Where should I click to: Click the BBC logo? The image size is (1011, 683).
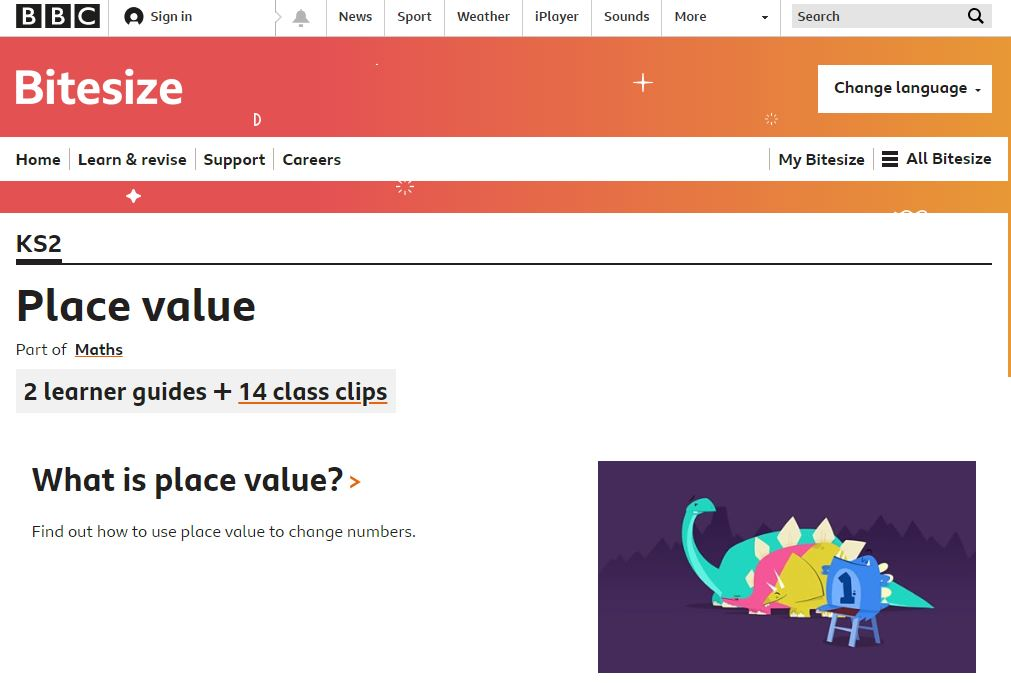point(58,17)
